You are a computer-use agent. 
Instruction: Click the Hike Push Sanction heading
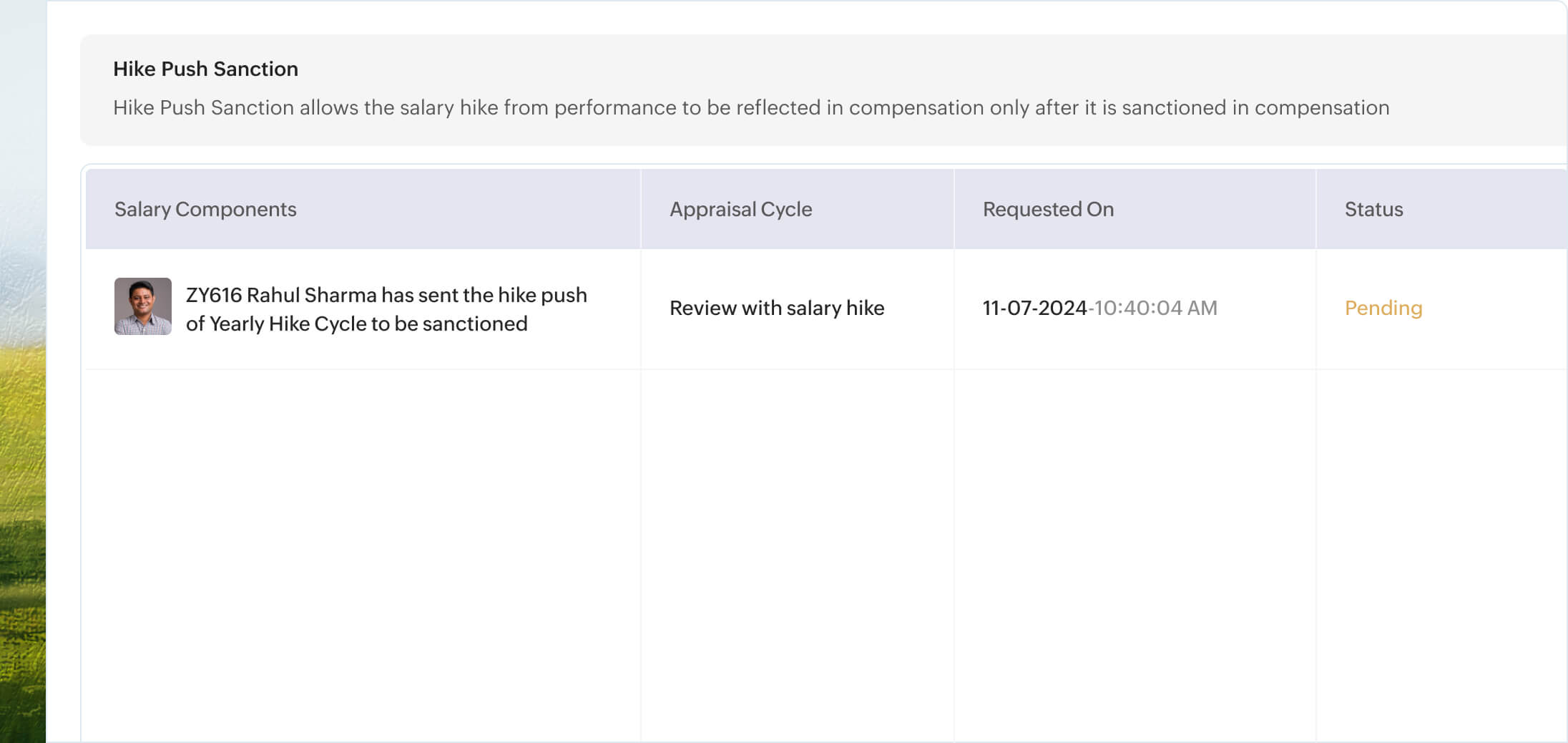(x=205, y=69)
